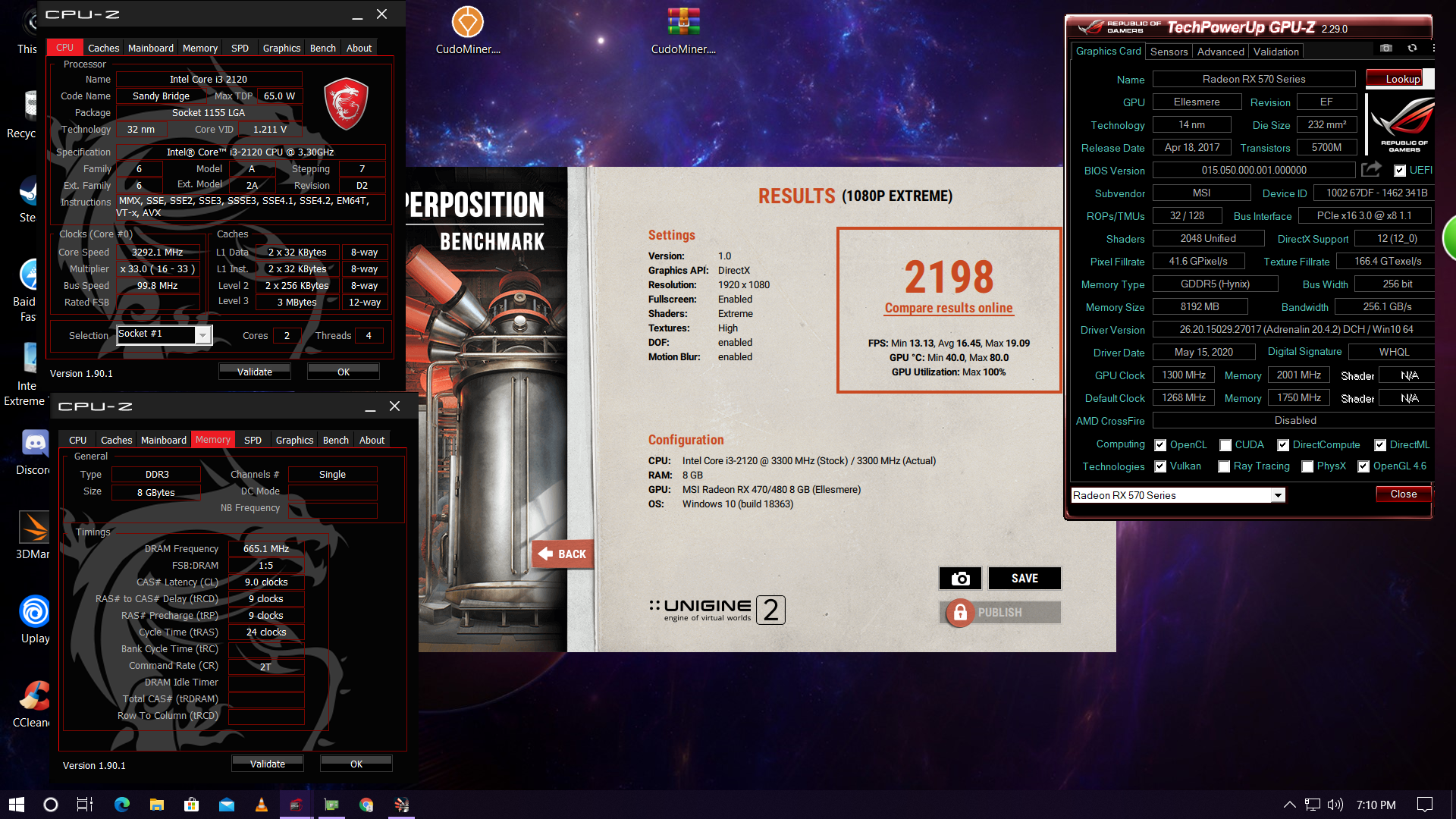Image resolution: width=1456 pixels, height=819 pixels.
Task: Click OK in lower CPU-Z window
Action: (356, 764)
